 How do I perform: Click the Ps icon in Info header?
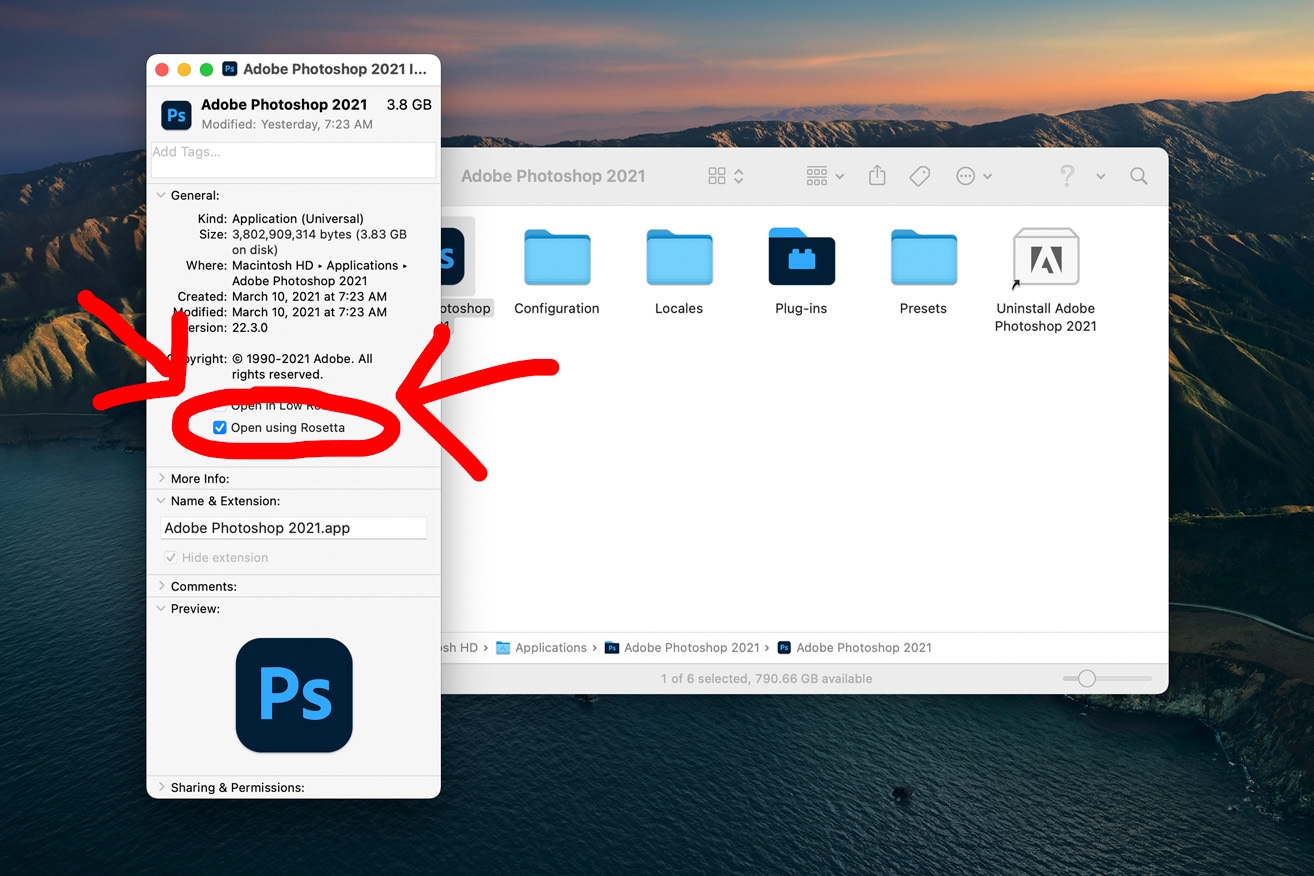177,115
